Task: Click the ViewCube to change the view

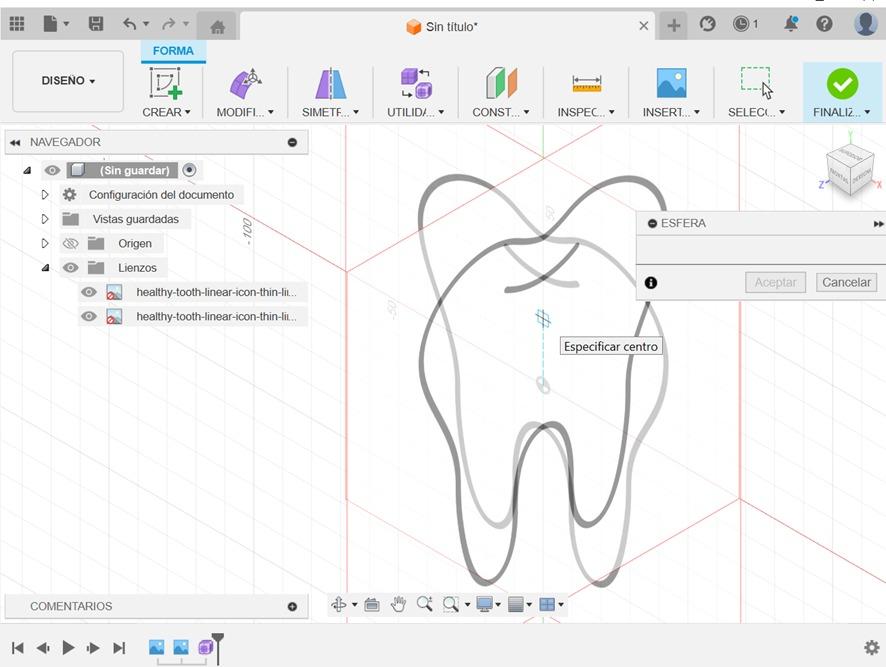Action: pos(849,168)
